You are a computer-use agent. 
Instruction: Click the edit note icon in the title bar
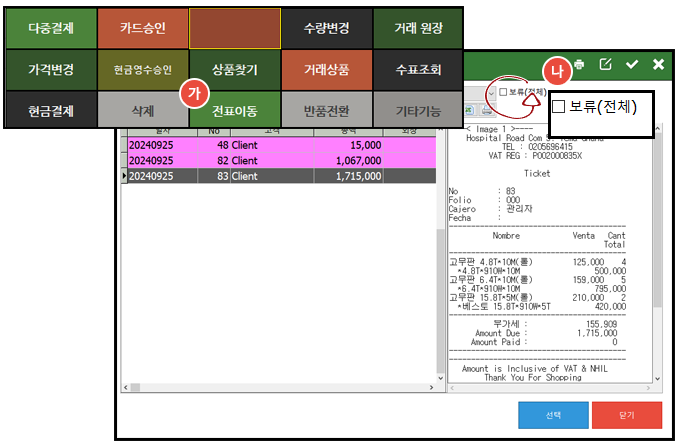click(x=605, y=64)
